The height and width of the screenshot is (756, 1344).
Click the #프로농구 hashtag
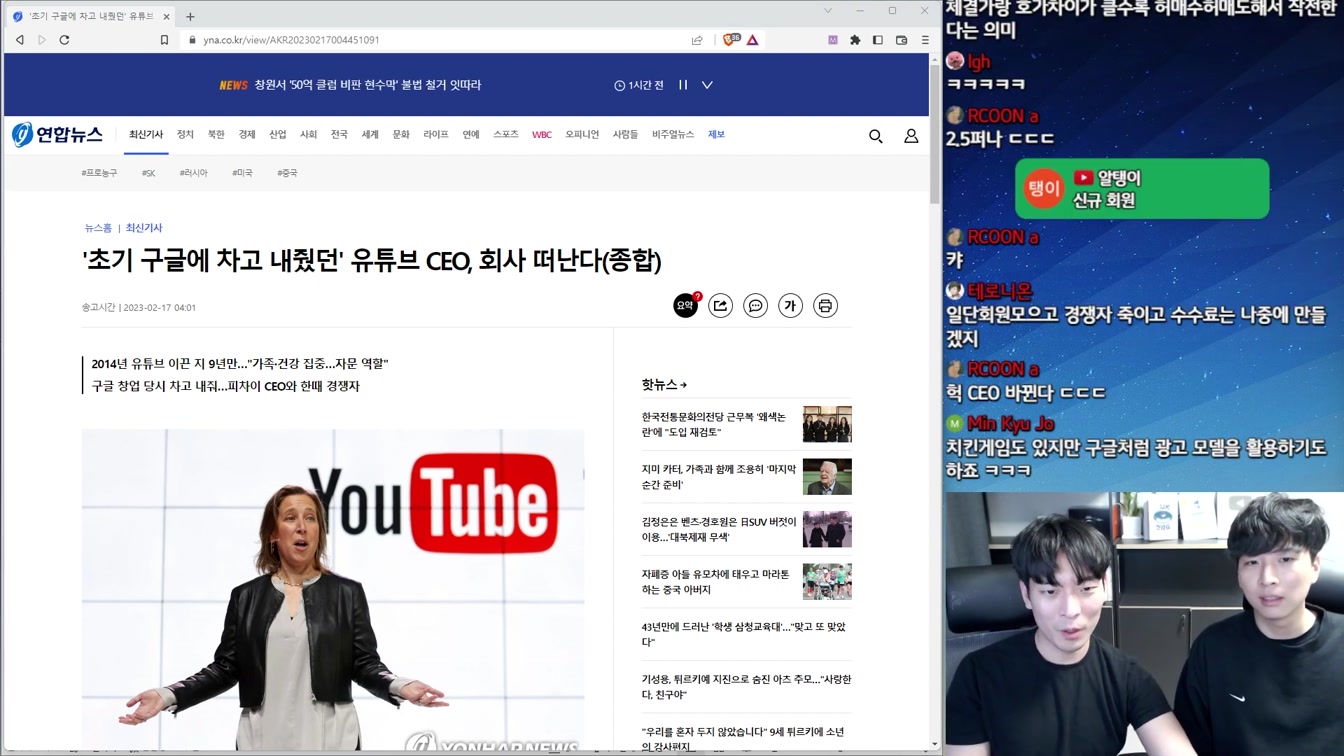click(x=99, y=173)
